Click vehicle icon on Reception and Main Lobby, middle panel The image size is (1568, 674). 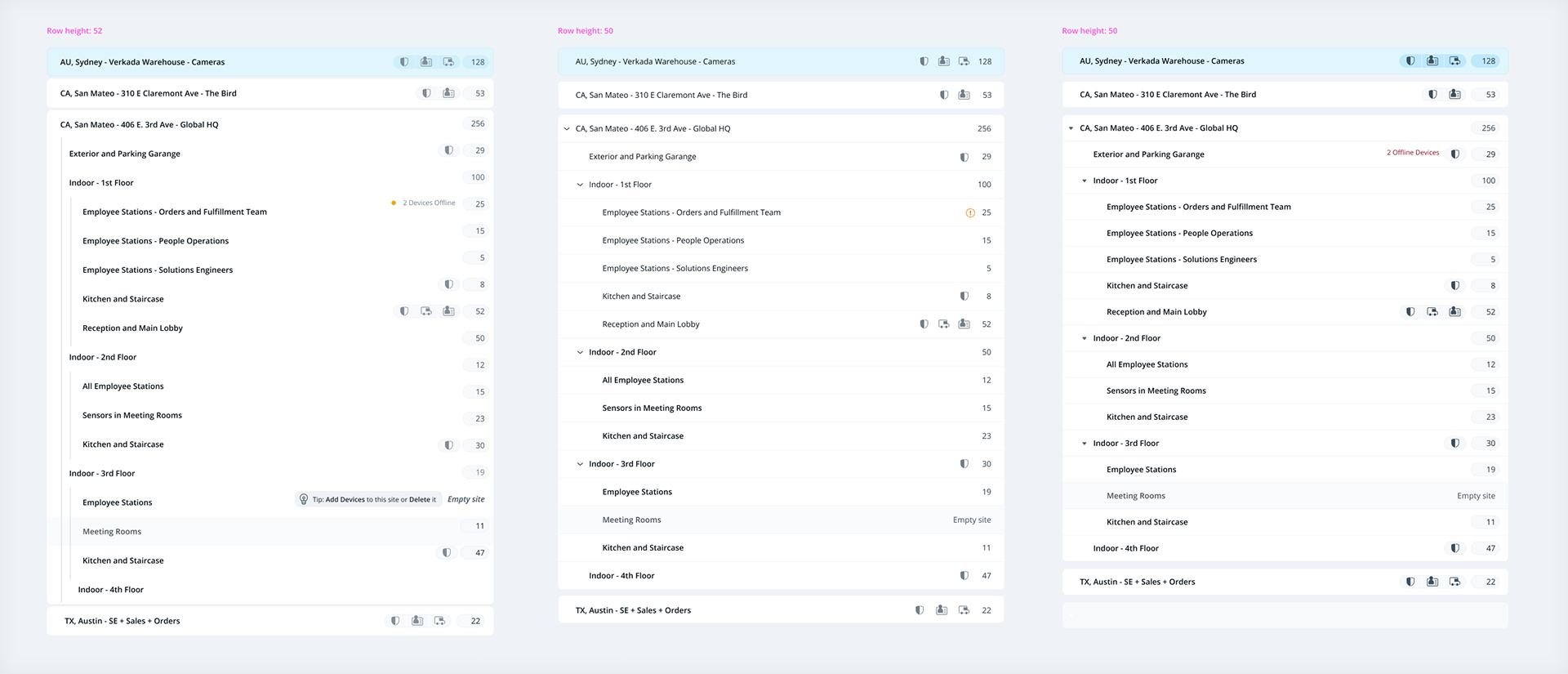coord(944,324)
